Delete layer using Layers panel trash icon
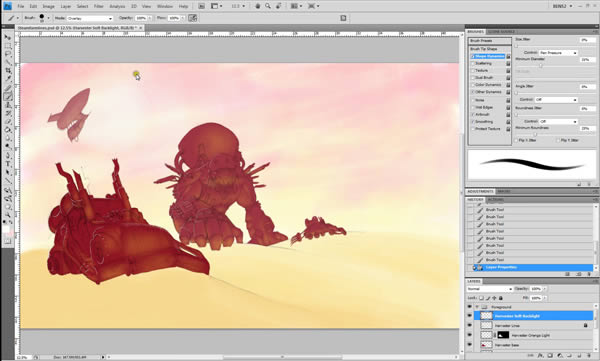Screen dimensions: 600x361 point(589,356)
